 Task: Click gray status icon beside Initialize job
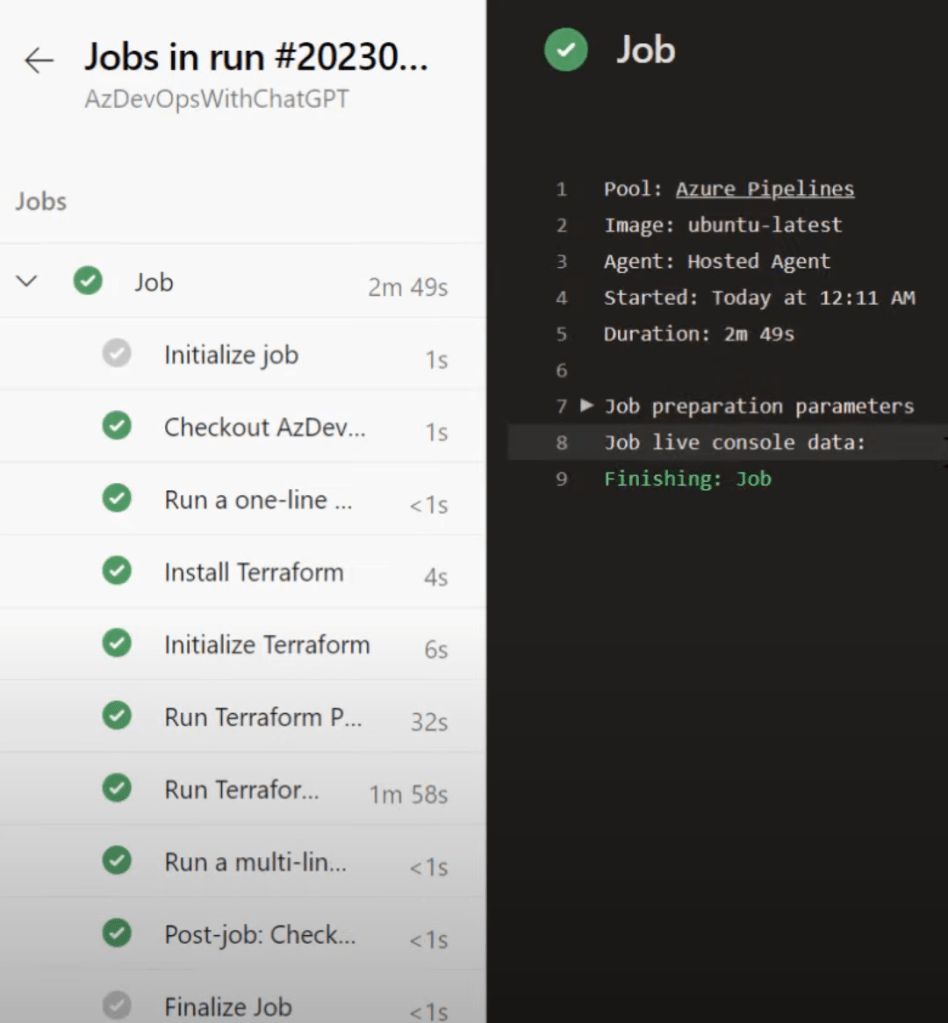(x=117, y=354)
